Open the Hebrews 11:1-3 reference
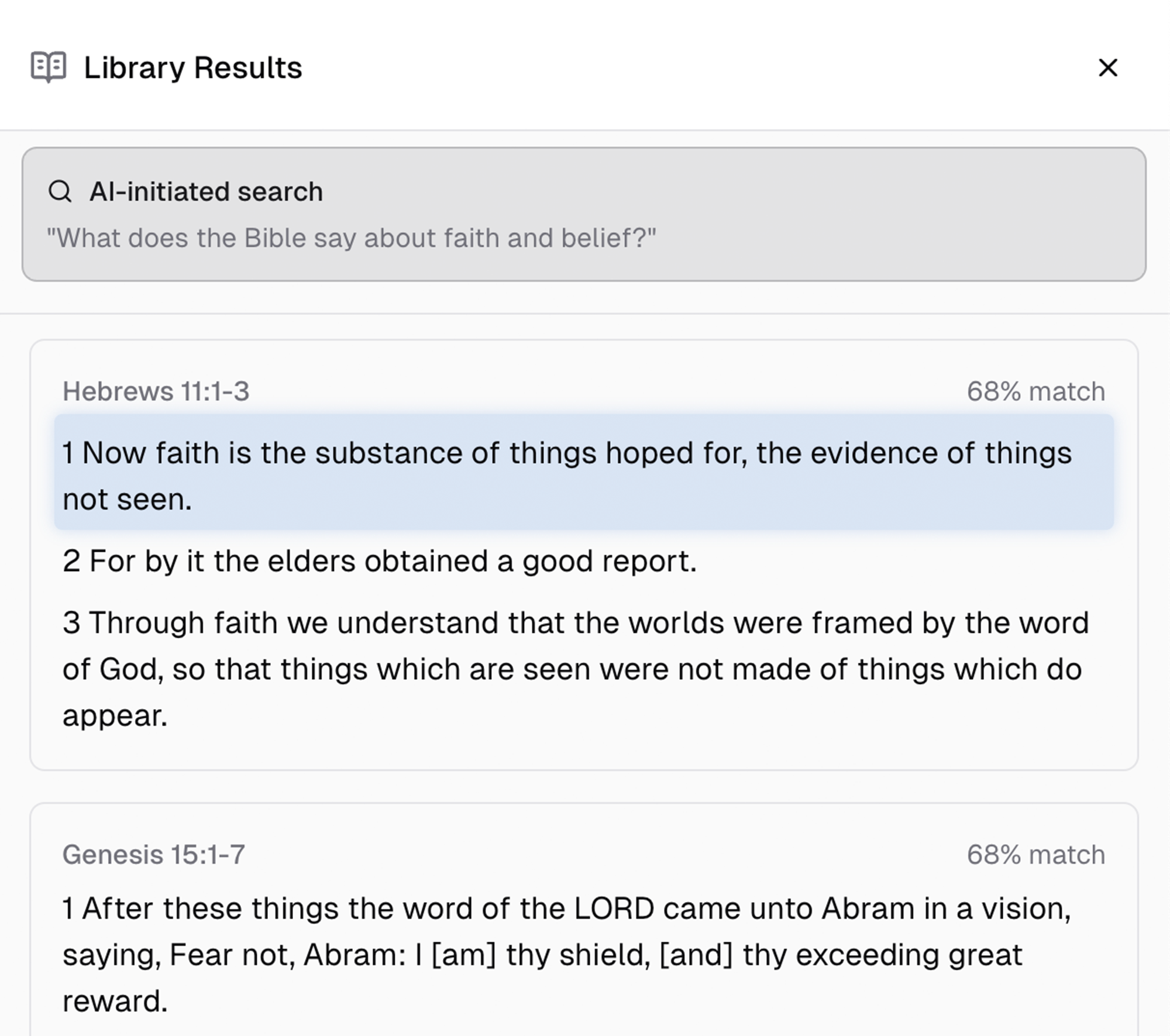 (x=156, y=391)
